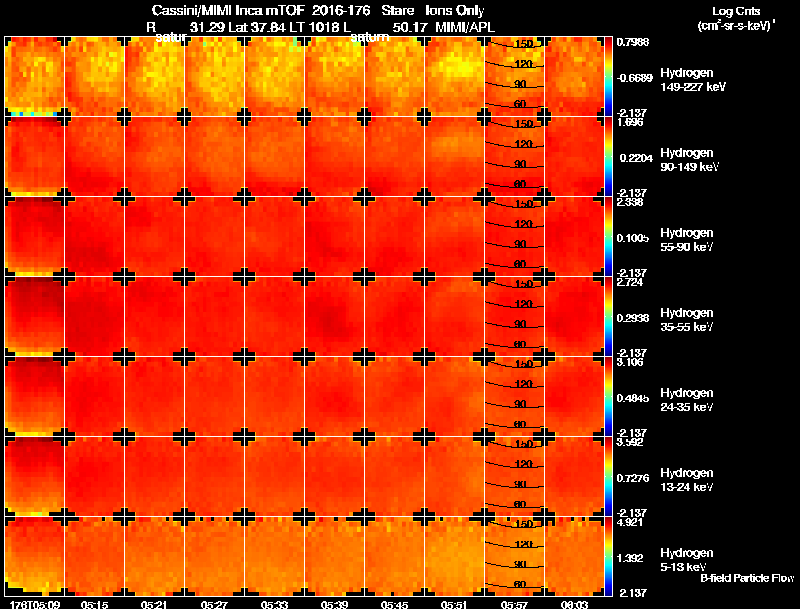
Task: Click the color scale maximum '2.724'
Action: pyautogui.click(x=630, y=283)
